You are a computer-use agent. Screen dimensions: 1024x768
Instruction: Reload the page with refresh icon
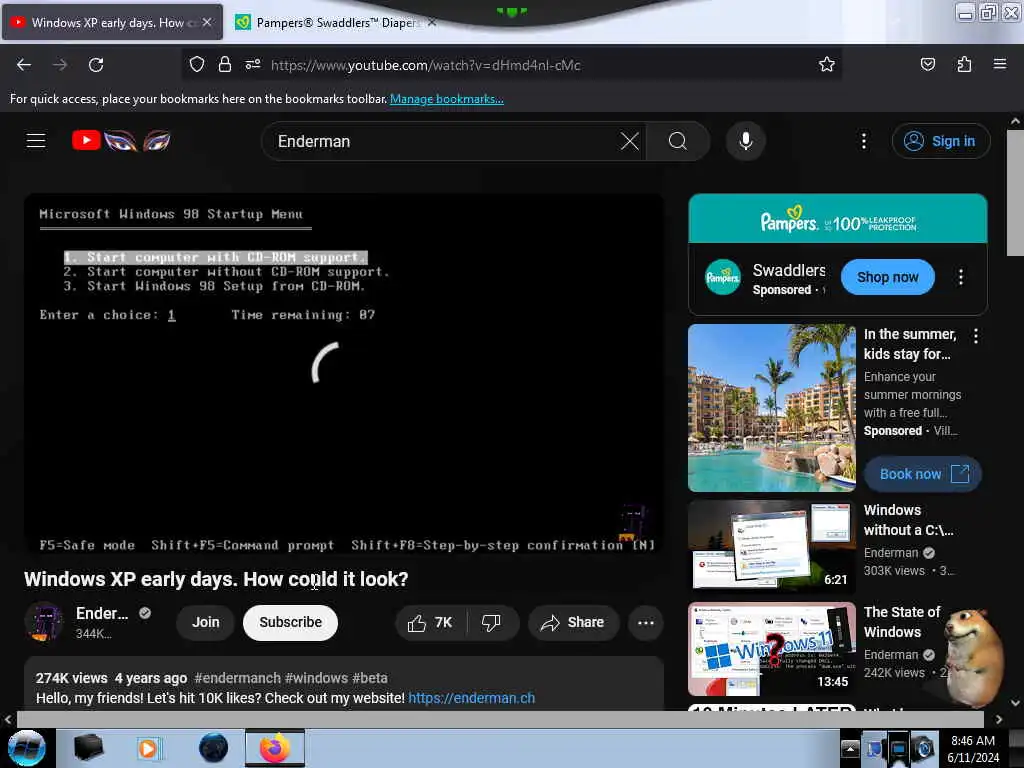coord(96,65)
